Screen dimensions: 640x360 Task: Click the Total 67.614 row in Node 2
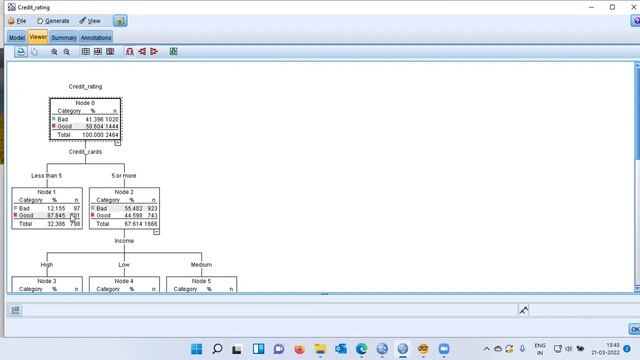(x=124, y=224)
